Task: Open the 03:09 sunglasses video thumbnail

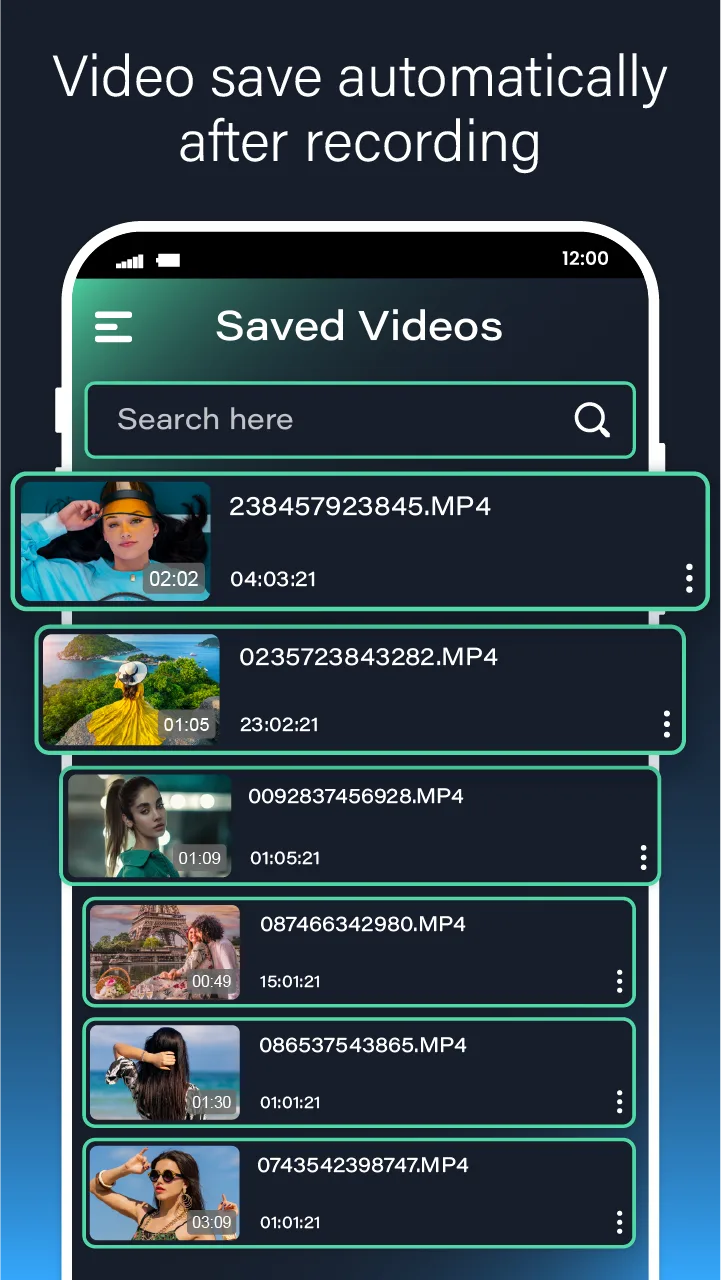Action: 165,1193
